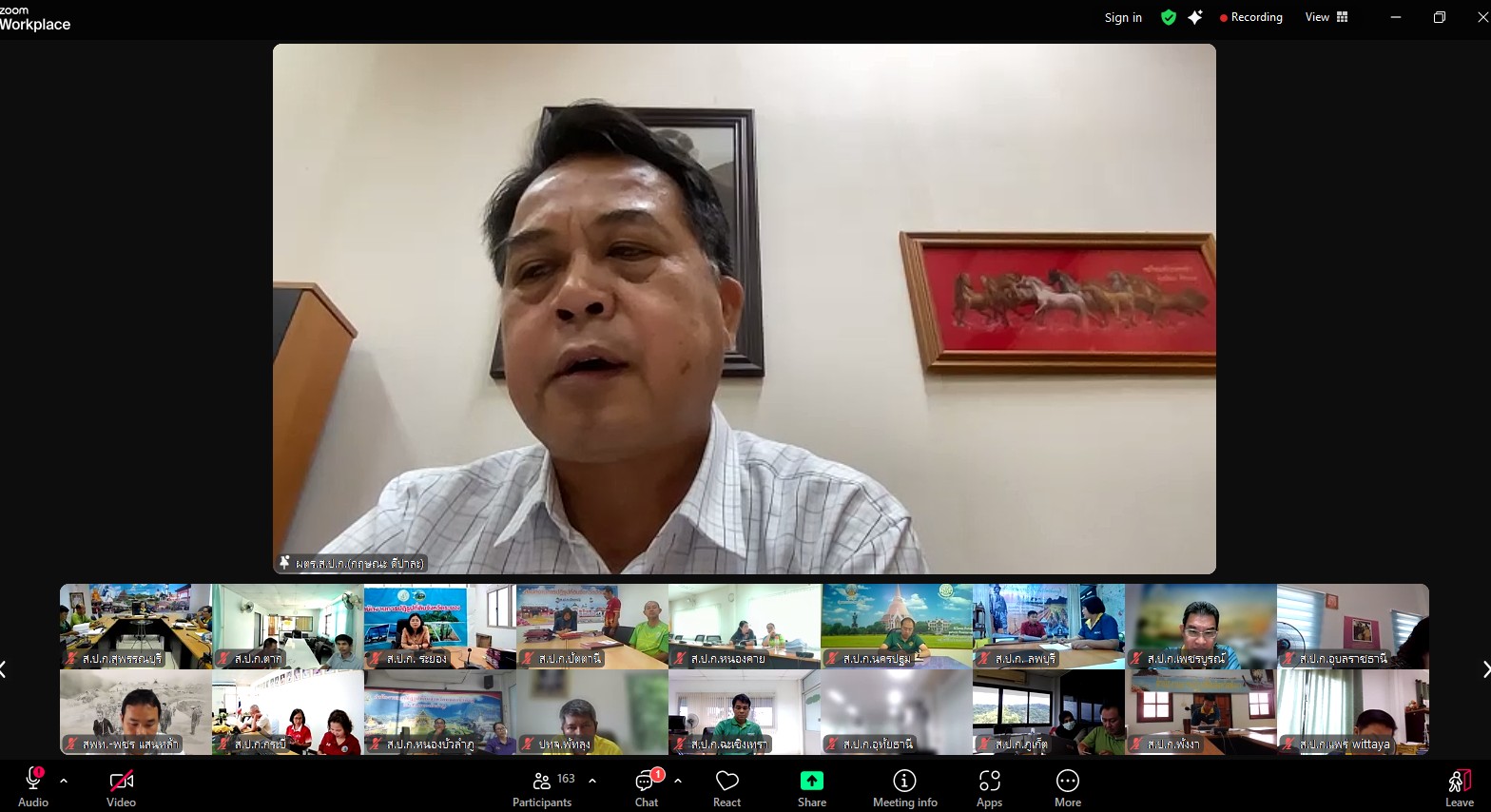Viewport: 1491px width, 812px height.
Task: Select the ส.ป.ก.อุบลราชธานี participant thumbnail
Action: (x=1353, y=627)
